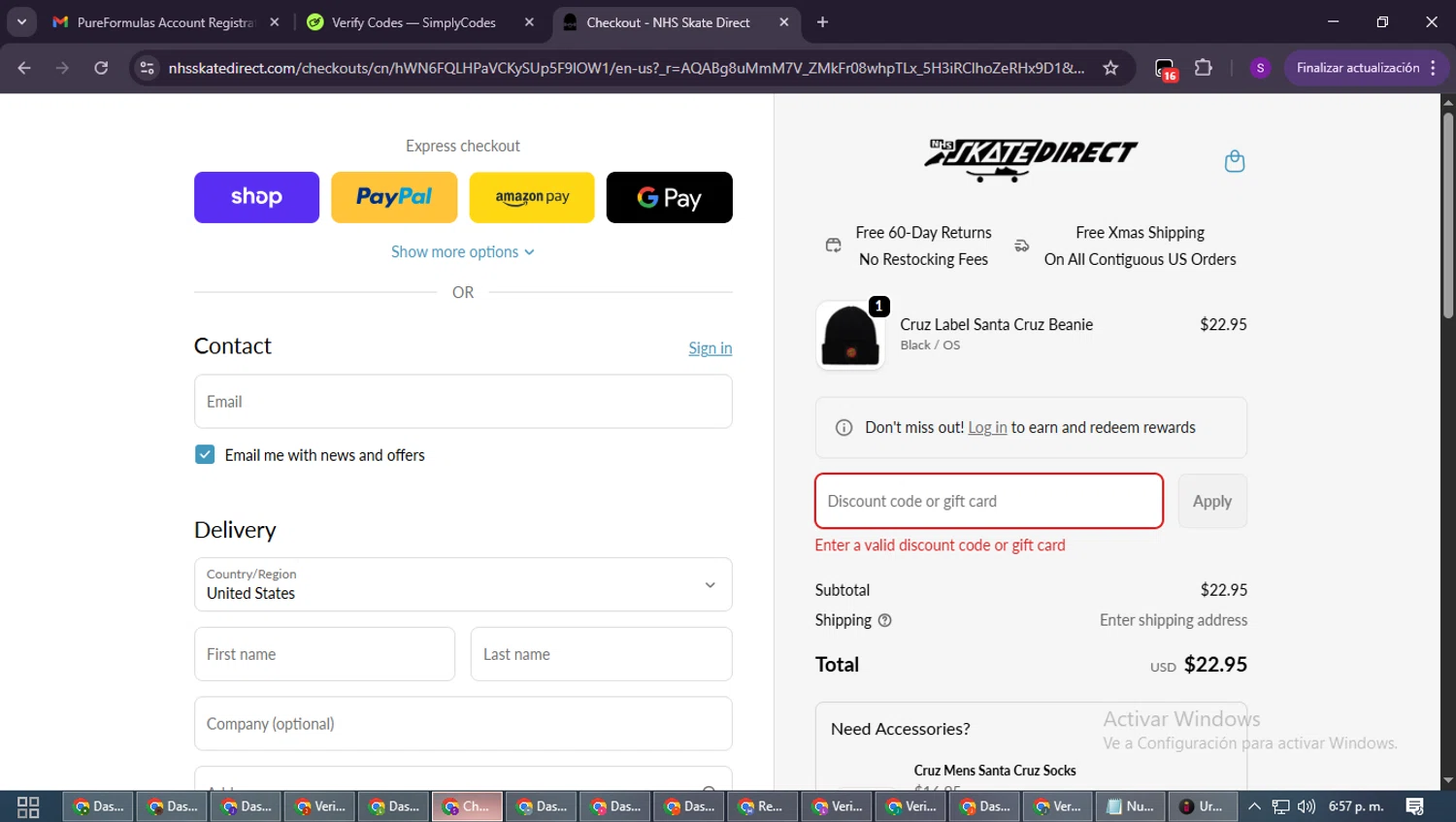Open the Chrome profile avatar S
1456x822 pixels.
1260,68
